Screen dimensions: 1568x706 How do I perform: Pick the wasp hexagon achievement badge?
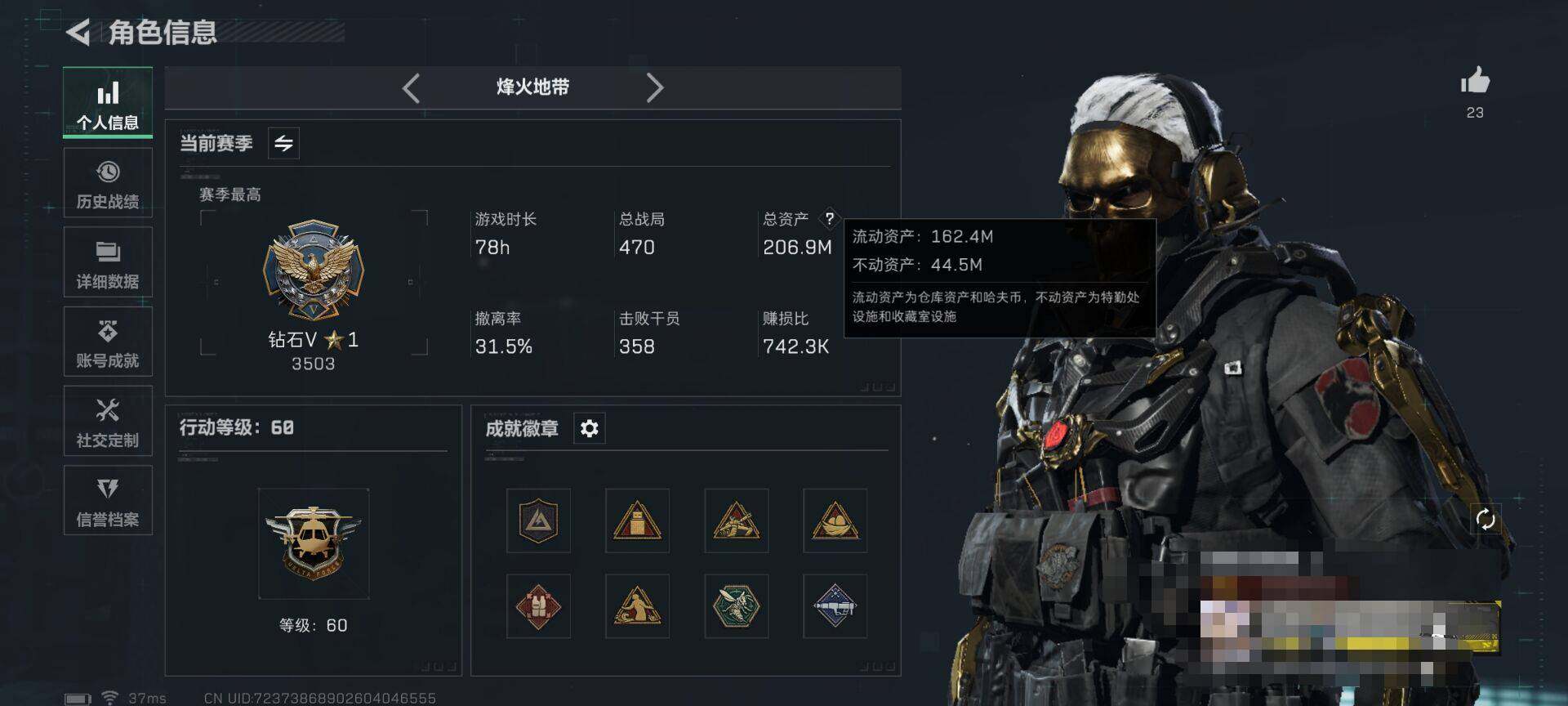(736, 605)
